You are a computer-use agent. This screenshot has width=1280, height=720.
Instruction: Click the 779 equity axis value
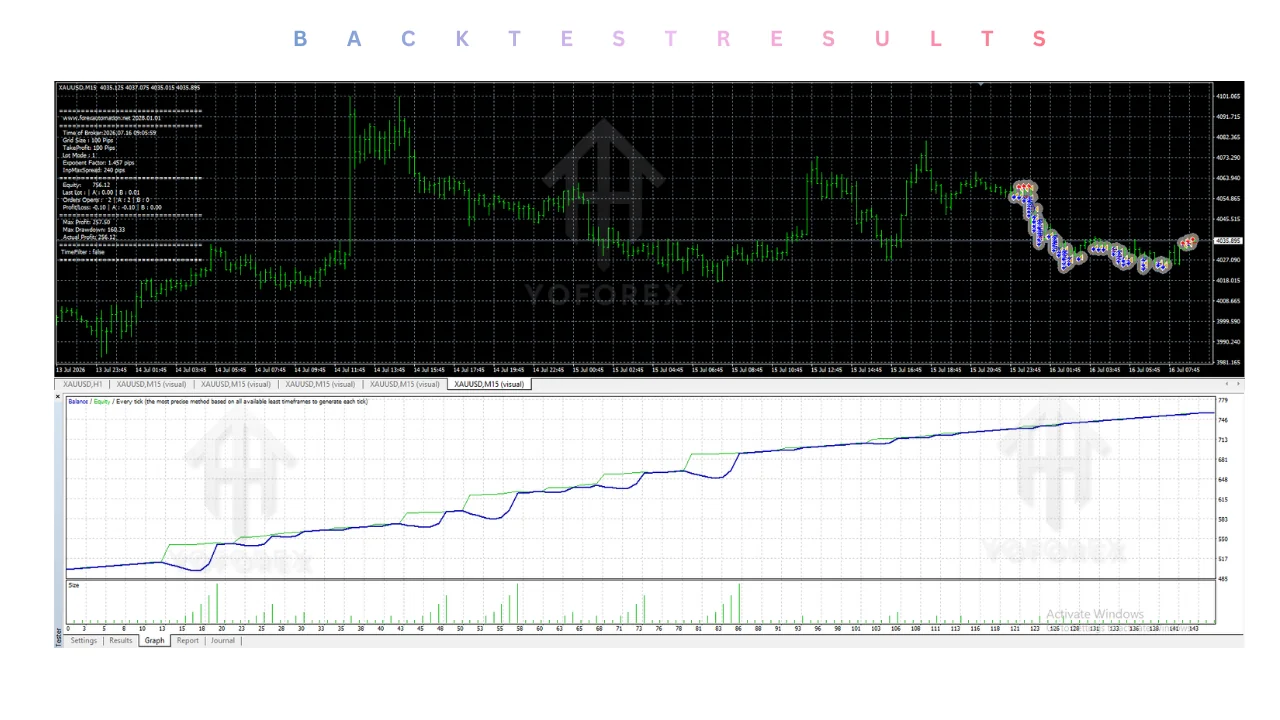tap(1223, 400)
